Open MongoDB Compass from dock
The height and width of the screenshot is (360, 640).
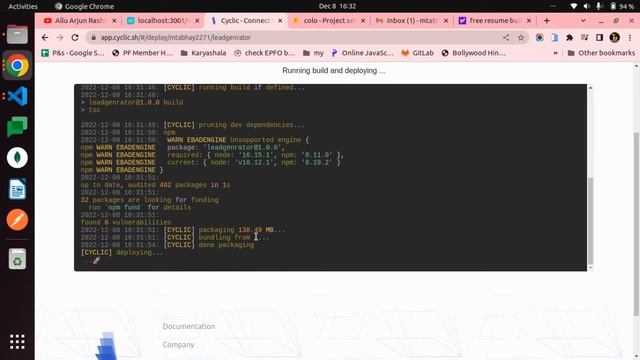(17, 158)
